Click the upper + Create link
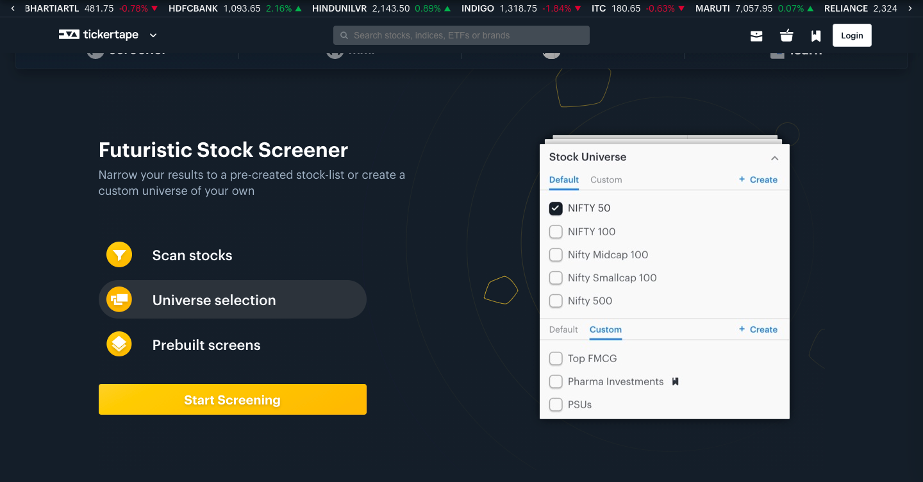 pos(757,180)
